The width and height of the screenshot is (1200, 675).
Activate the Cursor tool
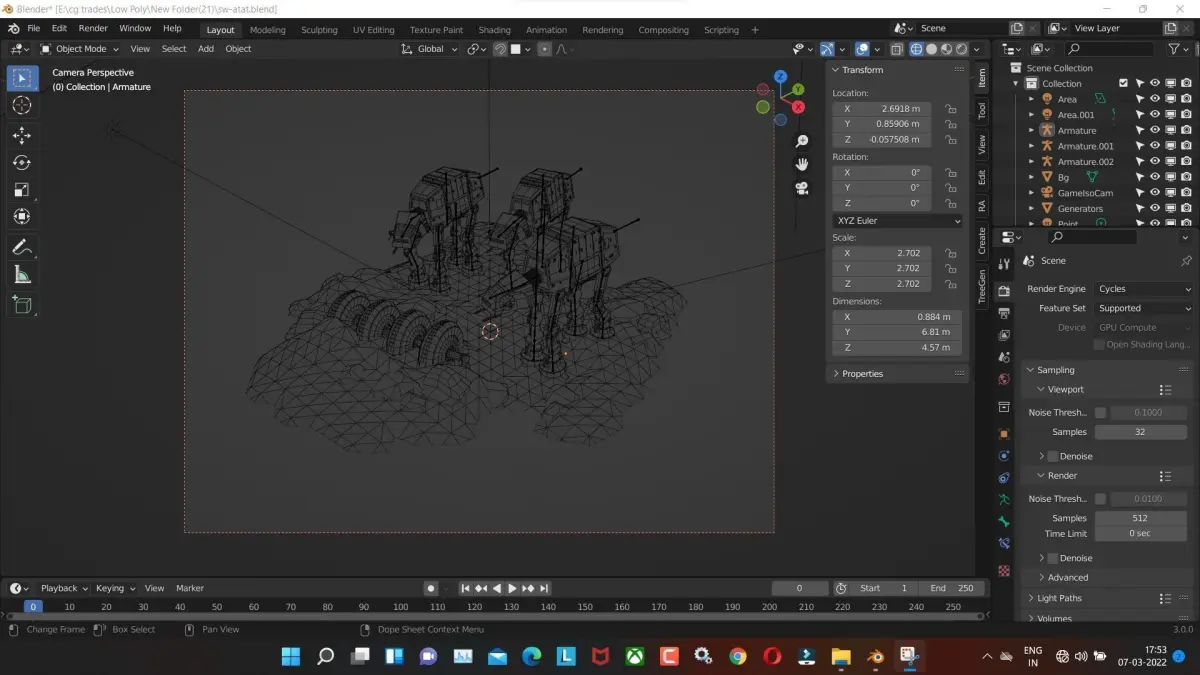[22, 105]
